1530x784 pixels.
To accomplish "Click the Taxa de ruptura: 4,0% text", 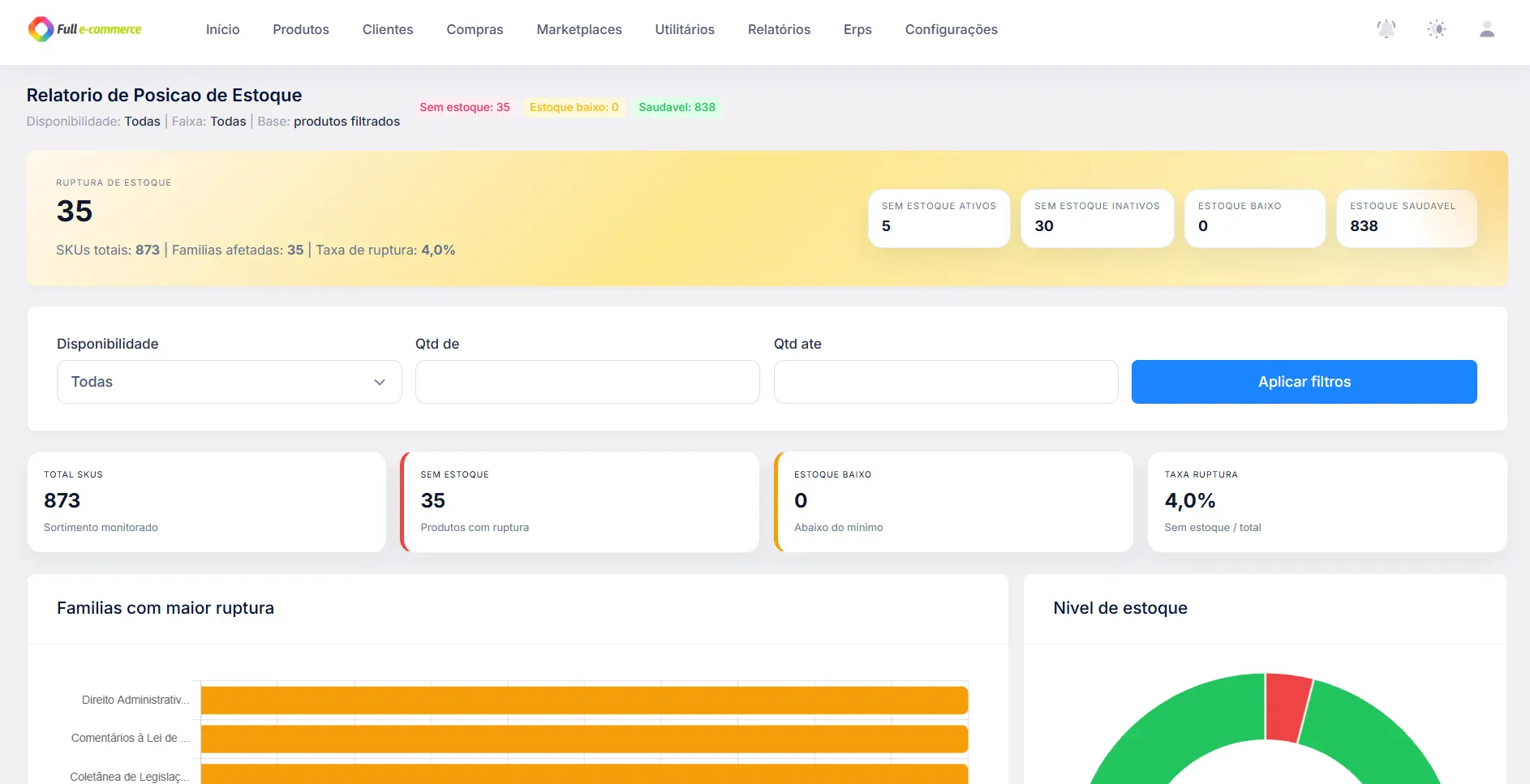I will tap(385, 250).
